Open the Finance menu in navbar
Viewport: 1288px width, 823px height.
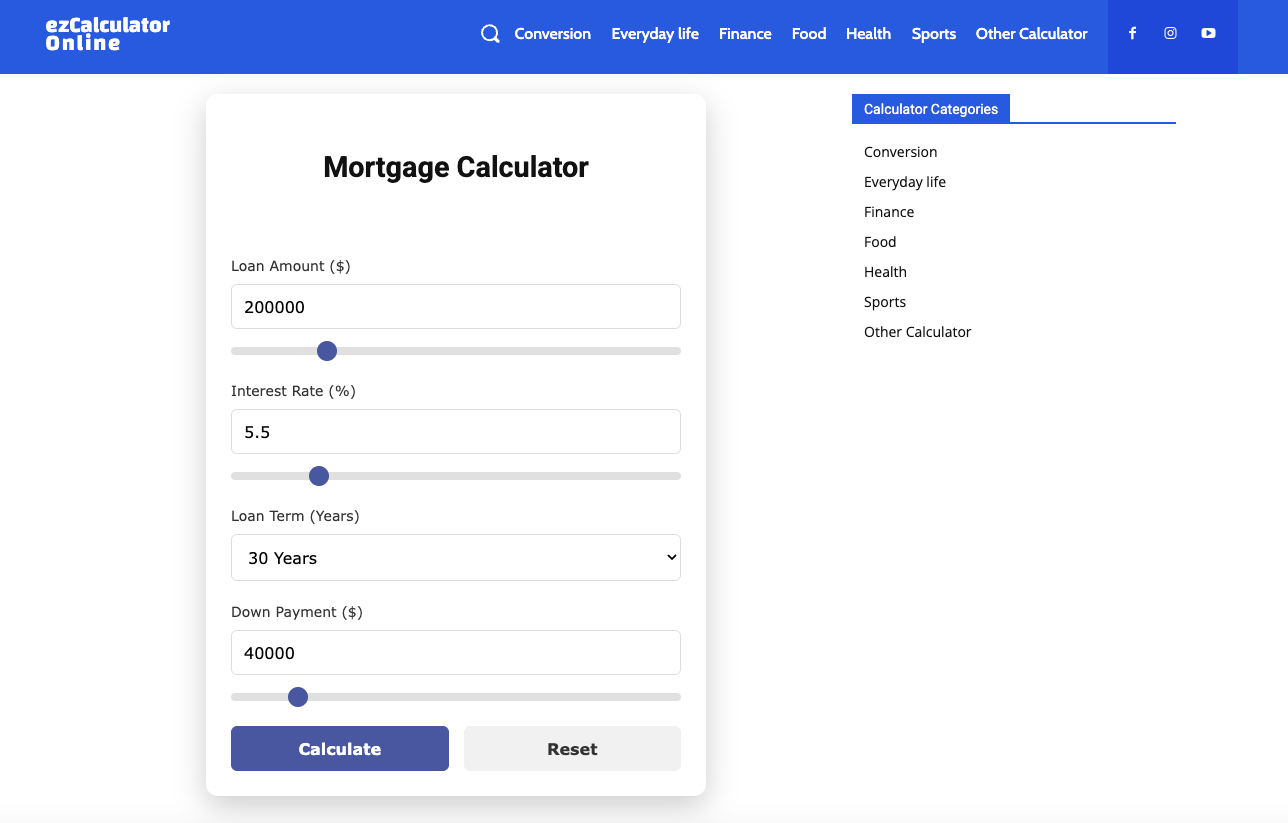(x=745, y=34)
